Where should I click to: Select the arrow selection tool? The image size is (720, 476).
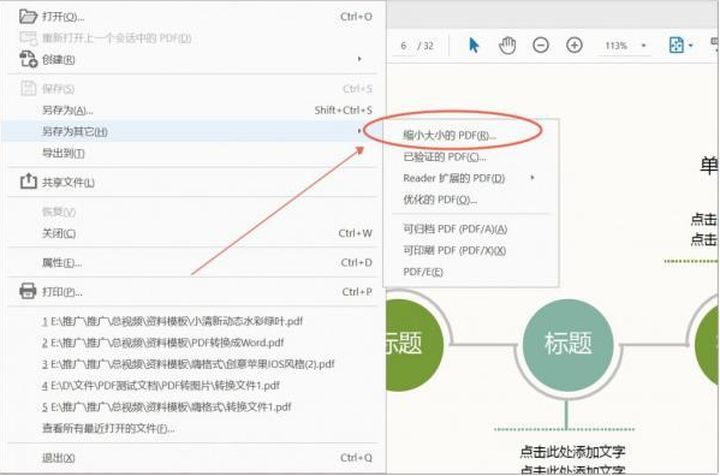[x=474, y=45]
